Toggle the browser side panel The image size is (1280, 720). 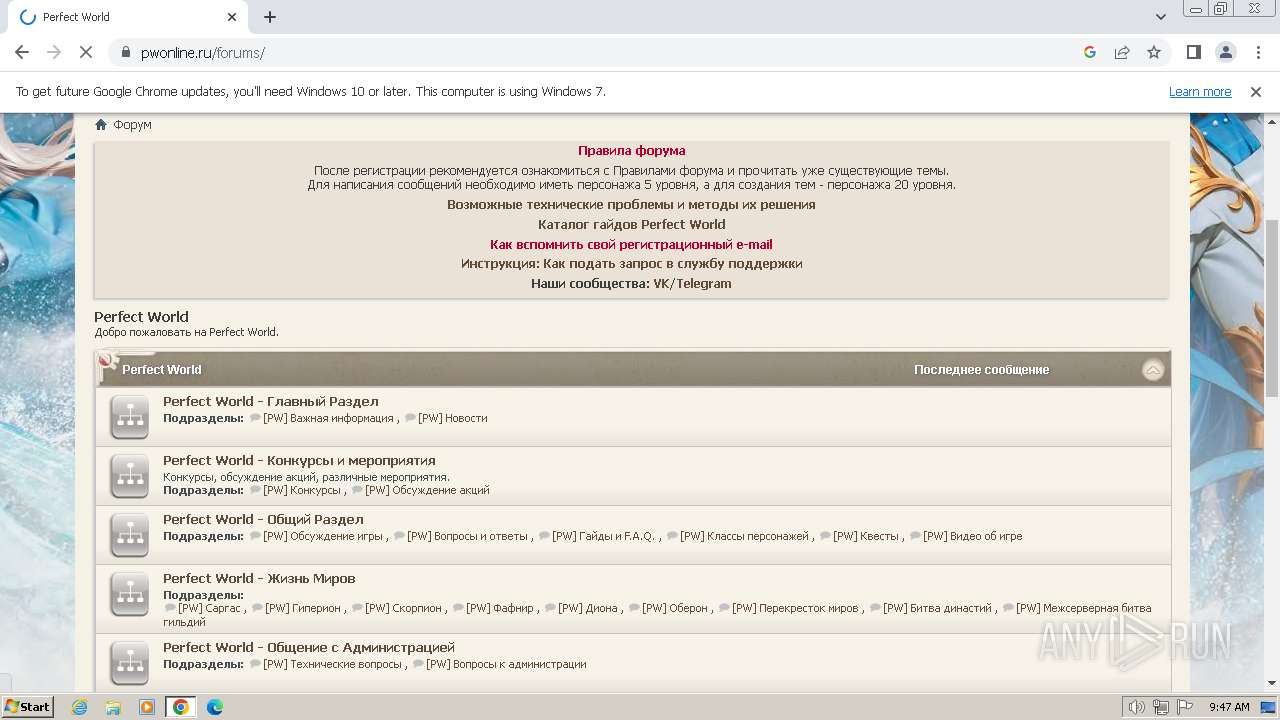tap(1193, 52)
